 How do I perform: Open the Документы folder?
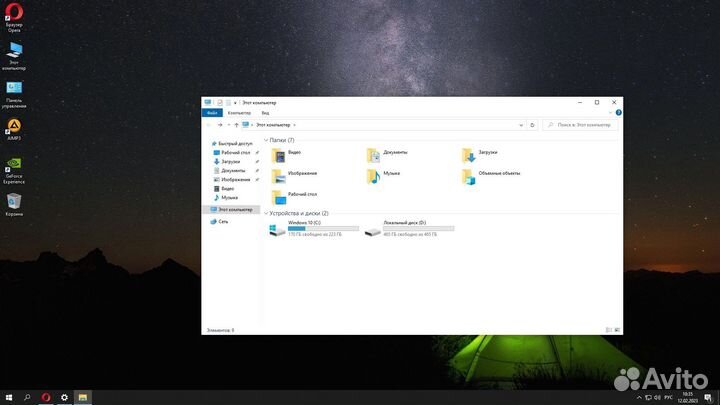tap(387, 155)
